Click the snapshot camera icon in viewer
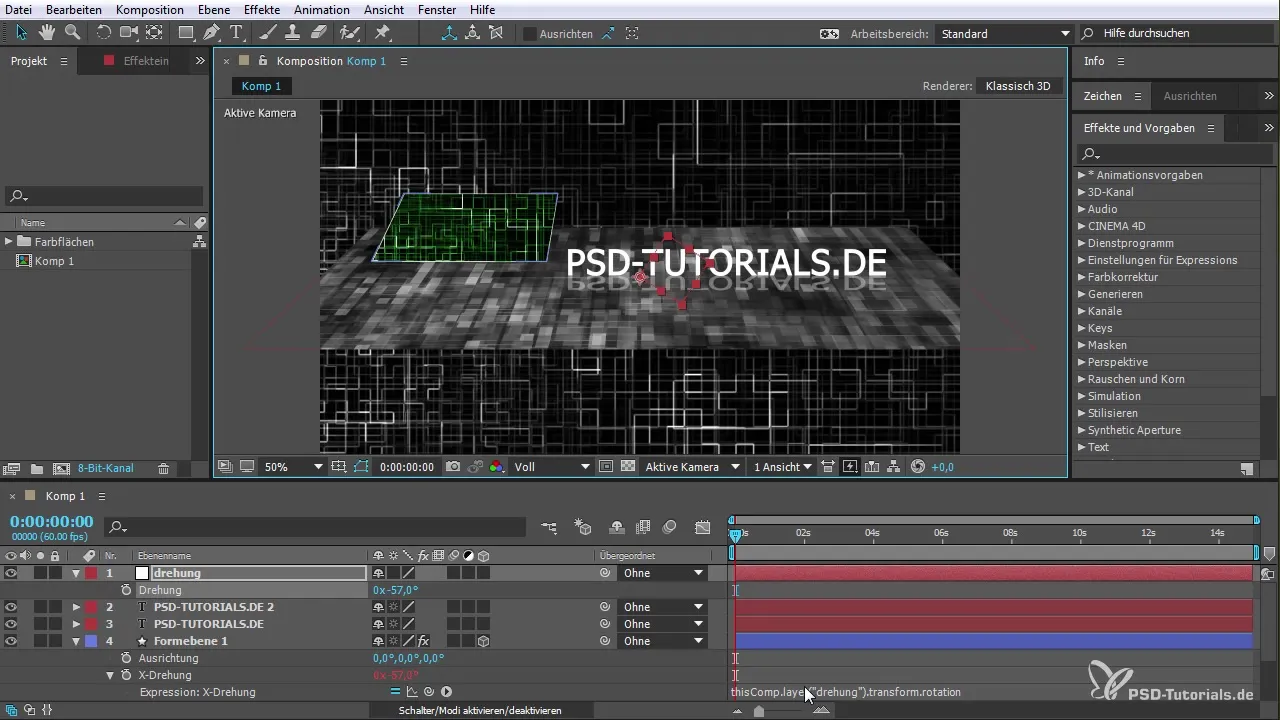 [x=453, y=467]
